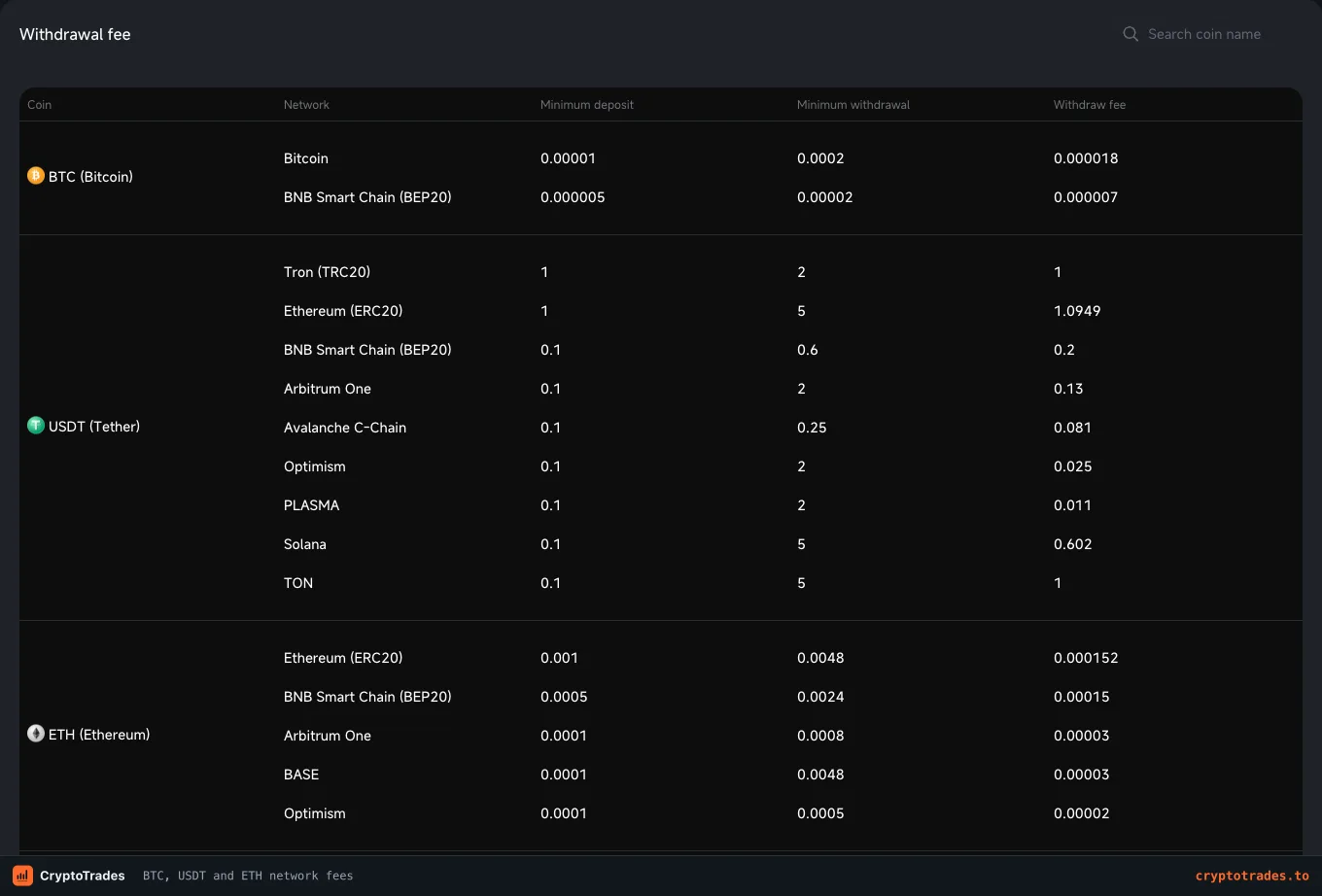Click the Tron (TRC20) network

327,272
